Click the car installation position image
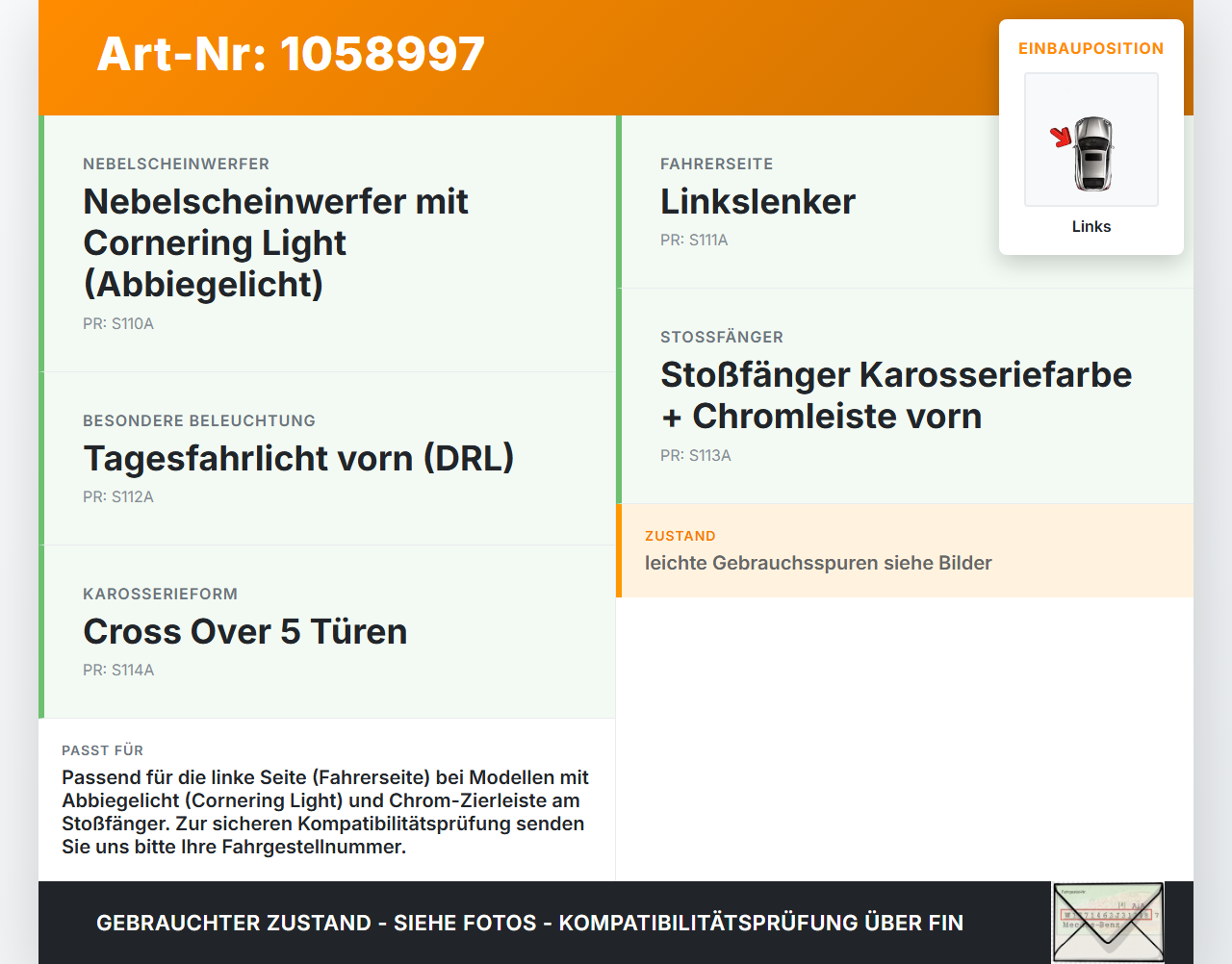The height and width of the screenshot is (964, 1232). coord(1091,140)
